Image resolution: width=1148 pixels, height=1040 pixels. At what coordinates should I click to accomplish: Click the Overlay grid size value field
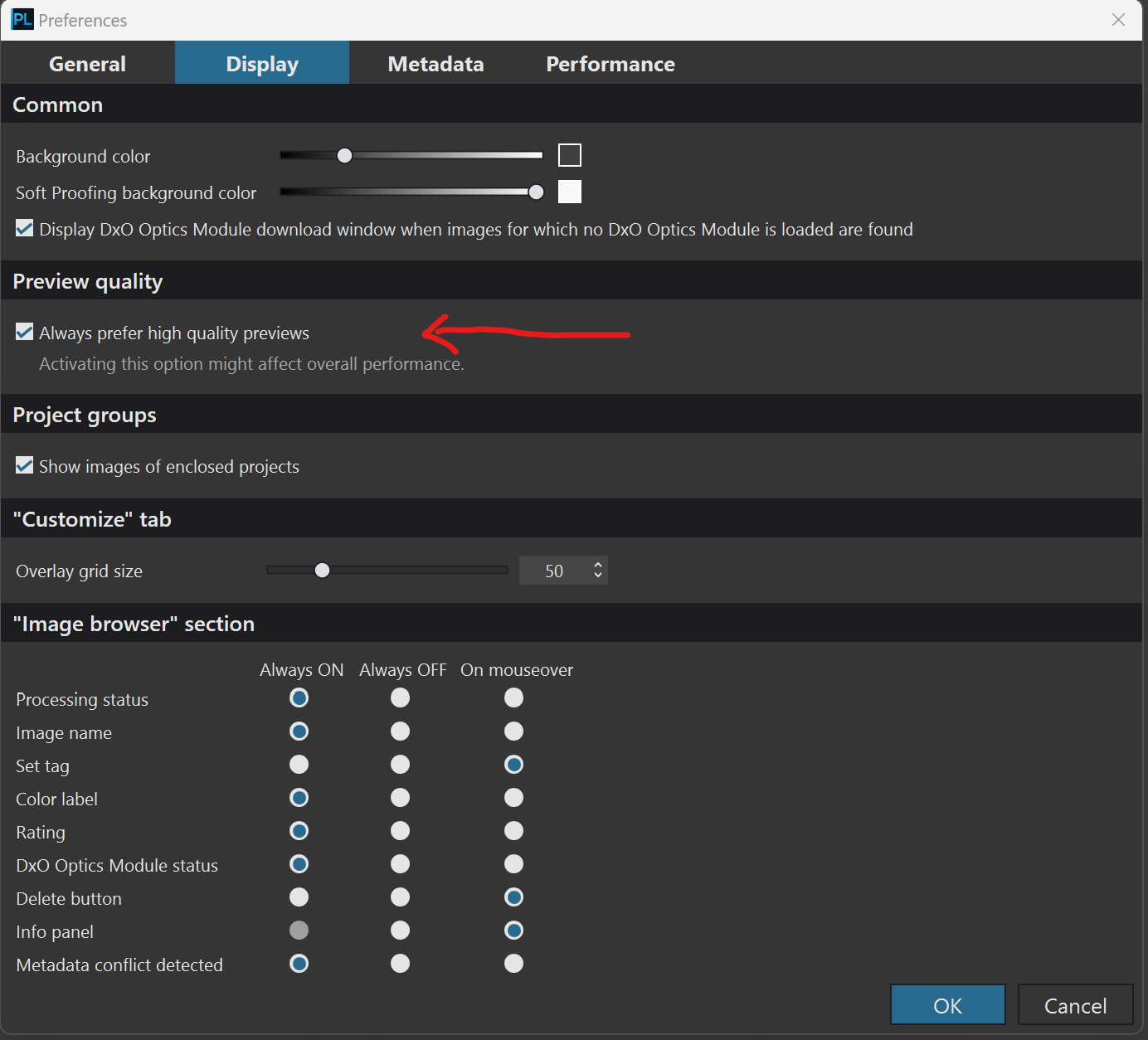(x=553, y=571)
